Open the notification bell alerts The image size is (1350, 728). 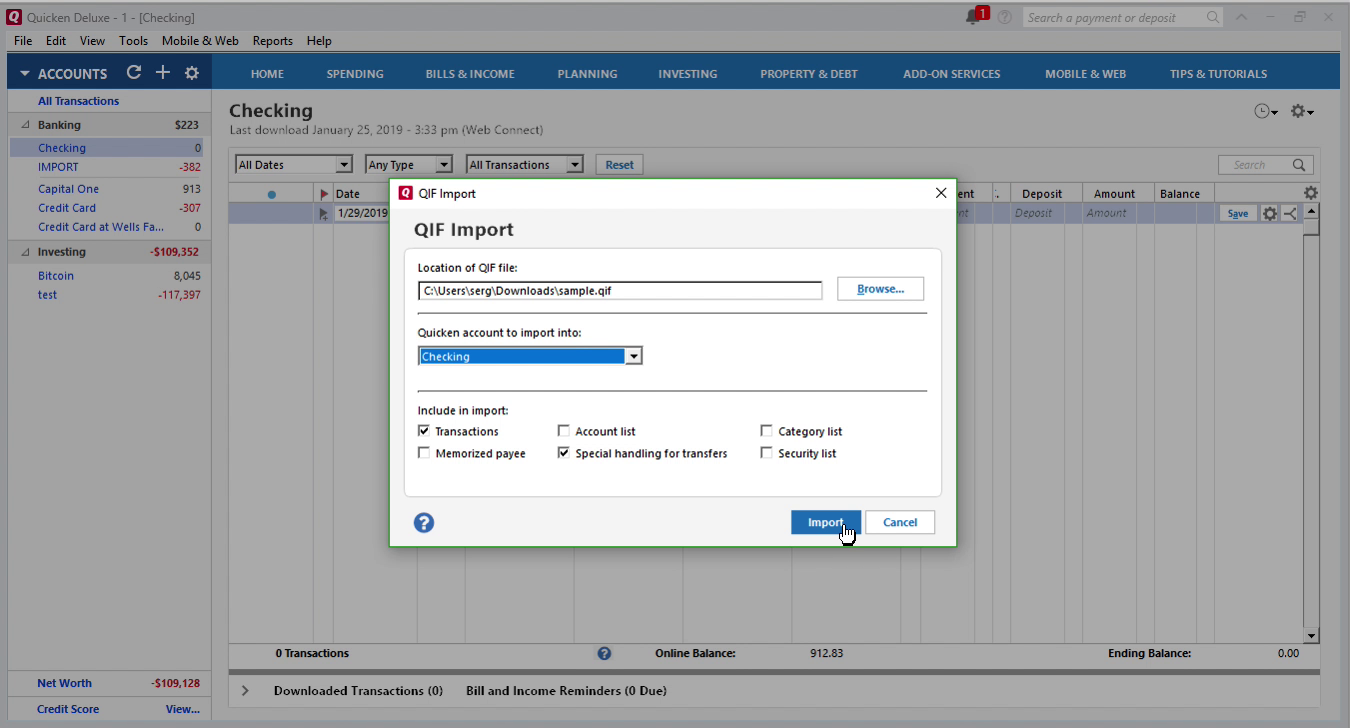pyautogui.click(x=975, y=17)
